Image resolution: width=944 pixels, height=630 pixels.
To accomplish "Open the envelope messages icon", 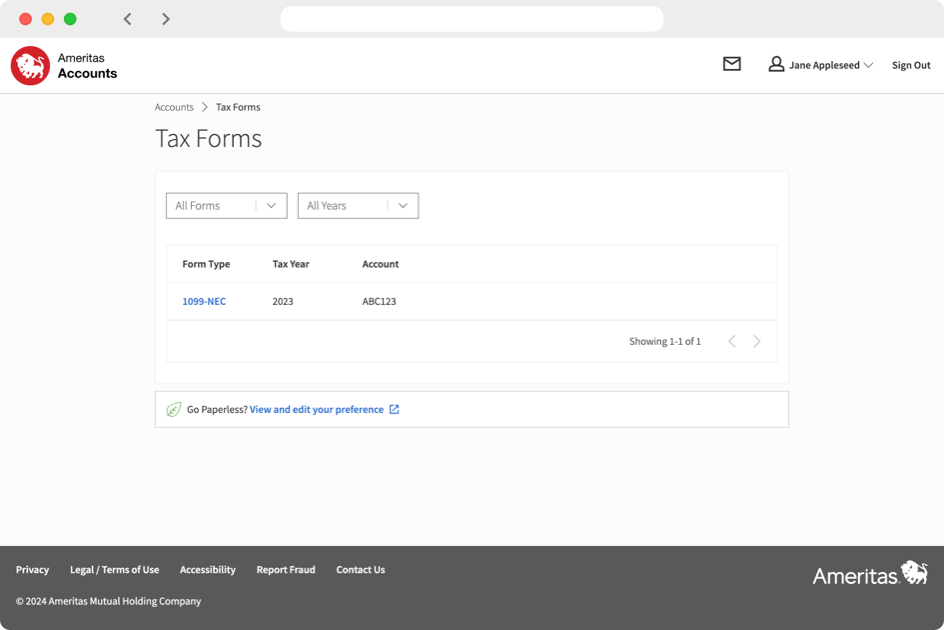I will [731, 64].
